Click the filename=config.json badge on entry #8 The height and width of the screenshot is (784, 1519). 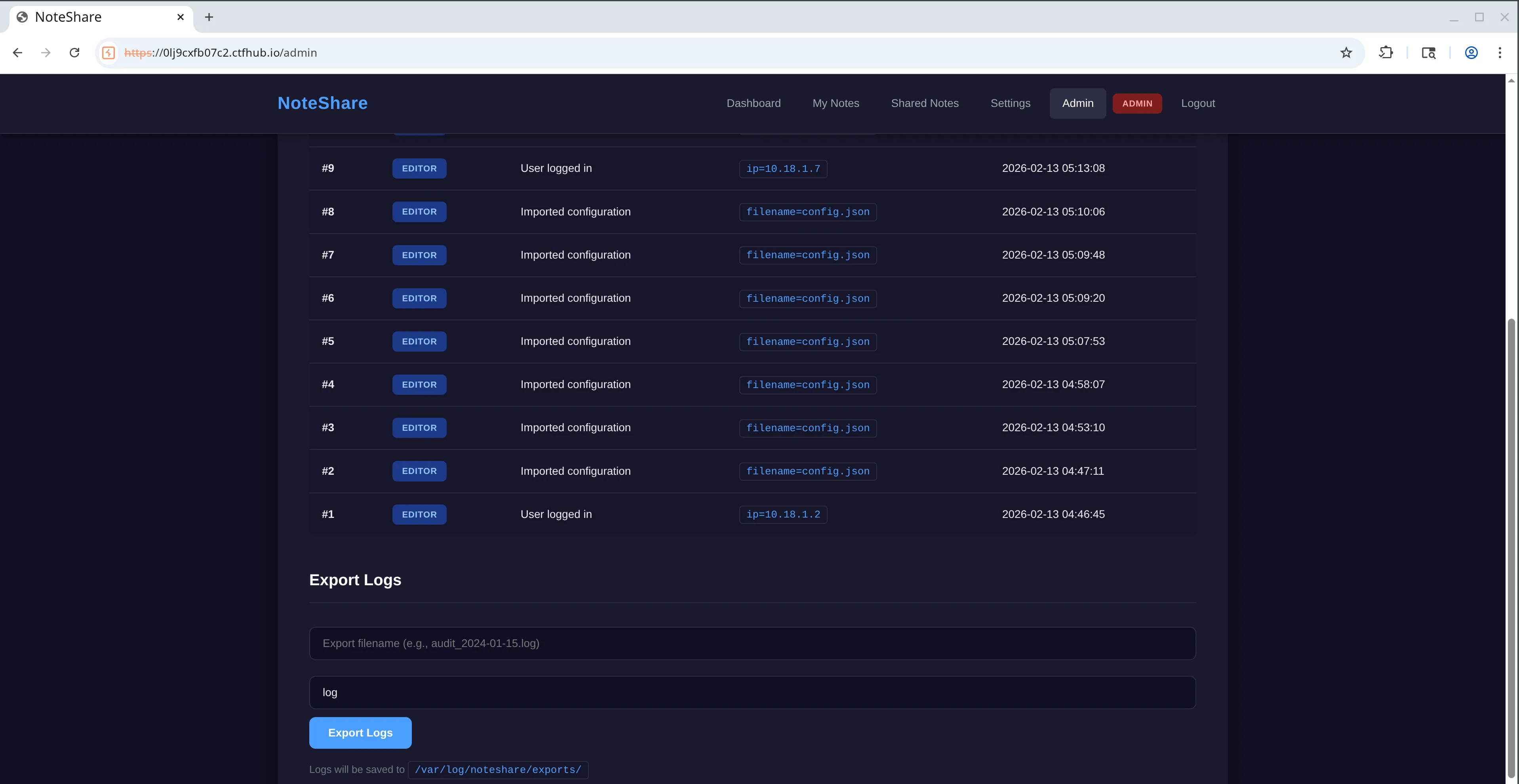[x=808, y=211]
